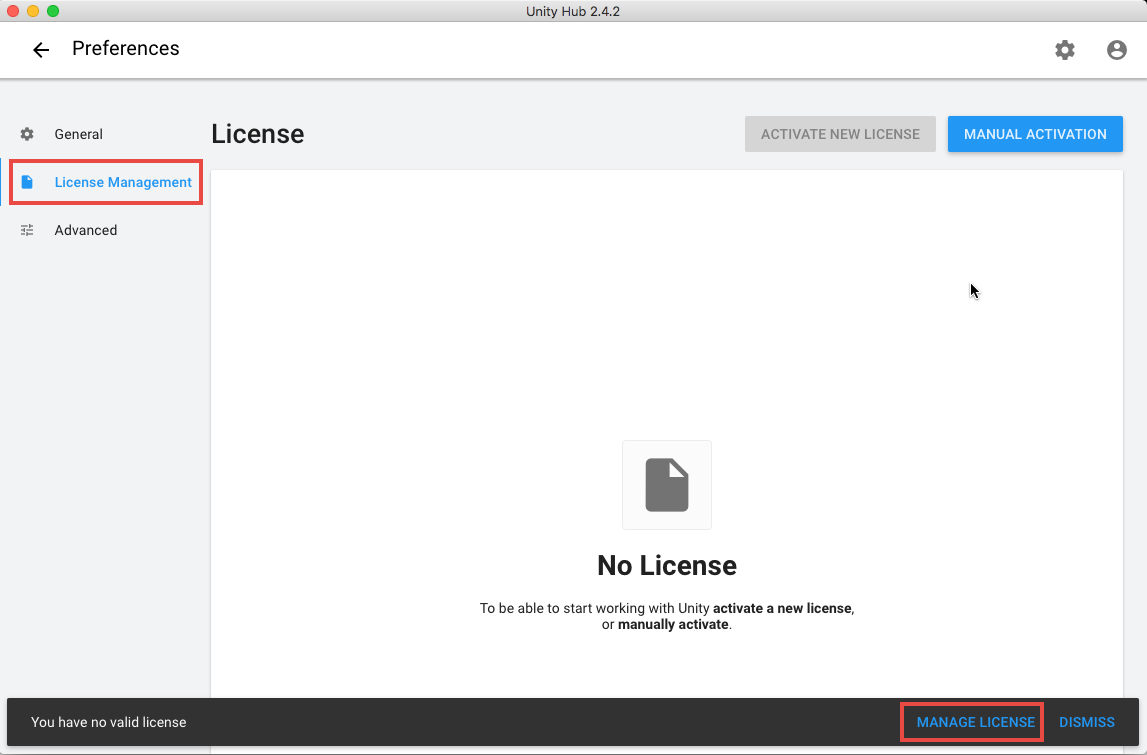
Task: Click the License Management document icon
Action: tap(27, 182)
